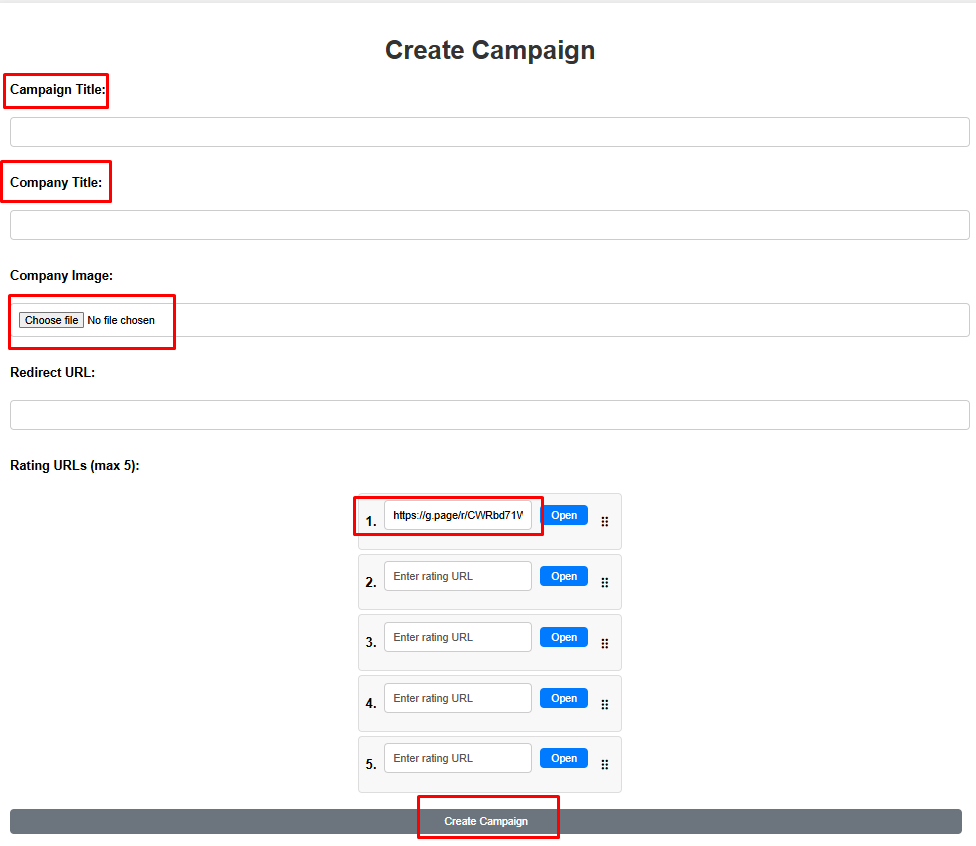Click drag handle icon for rating URL 5
Image resolution: width=976 pixels, height=846 pixels.
click(x=604, y=764)
